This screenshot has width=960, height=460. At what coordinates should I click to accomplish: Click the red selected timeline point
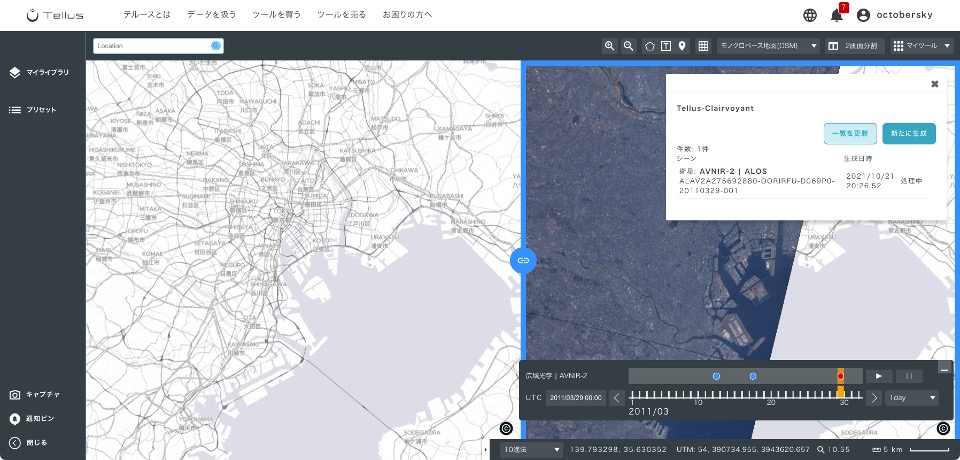pos(841,376)
